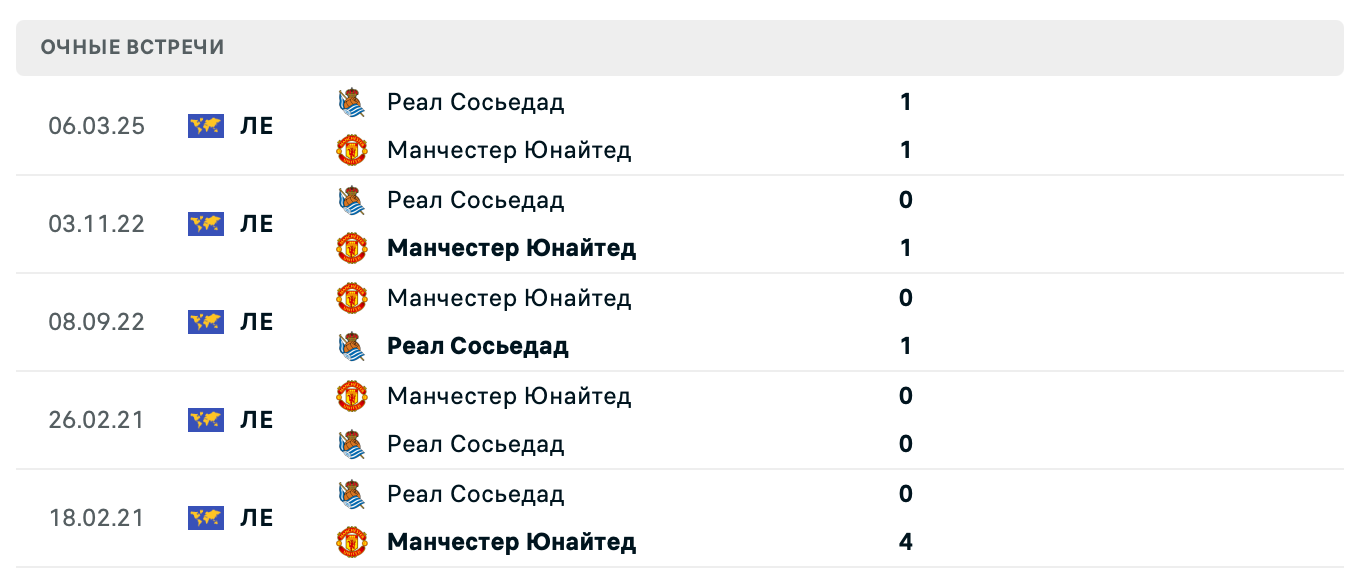Click the Europa League icon for 08.09.22
This screenshot has height=582, width=1360.
(x=206, y=322)
